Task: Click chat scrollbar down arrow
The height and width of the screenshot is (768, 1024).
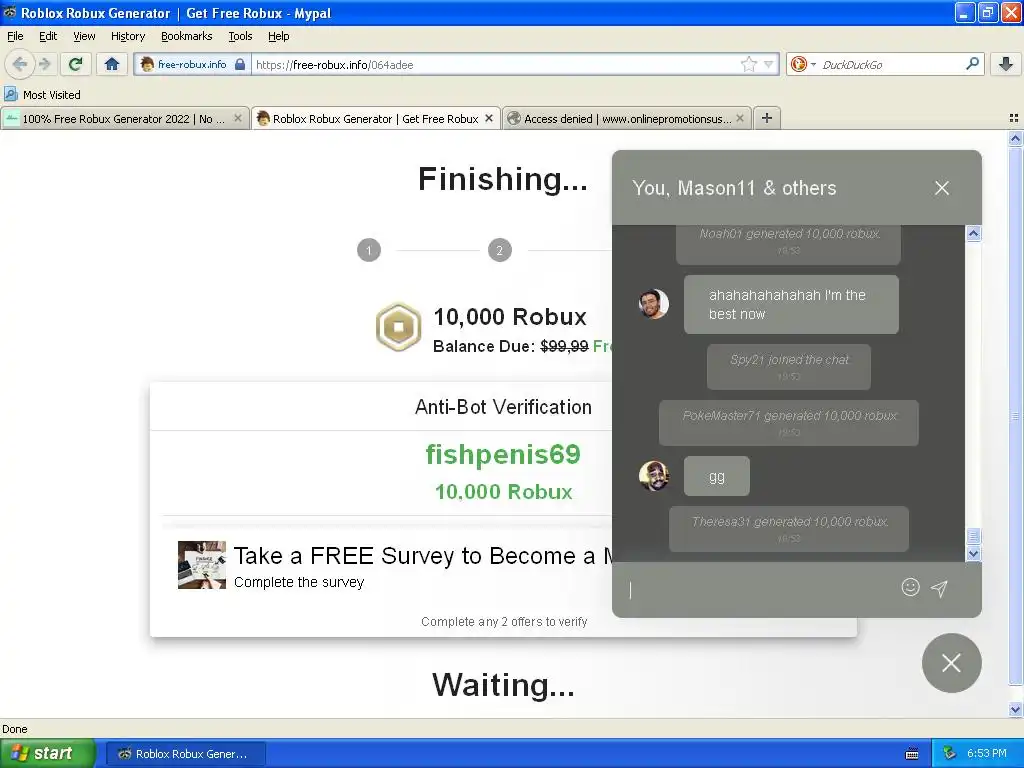Action: pos(973,554)
